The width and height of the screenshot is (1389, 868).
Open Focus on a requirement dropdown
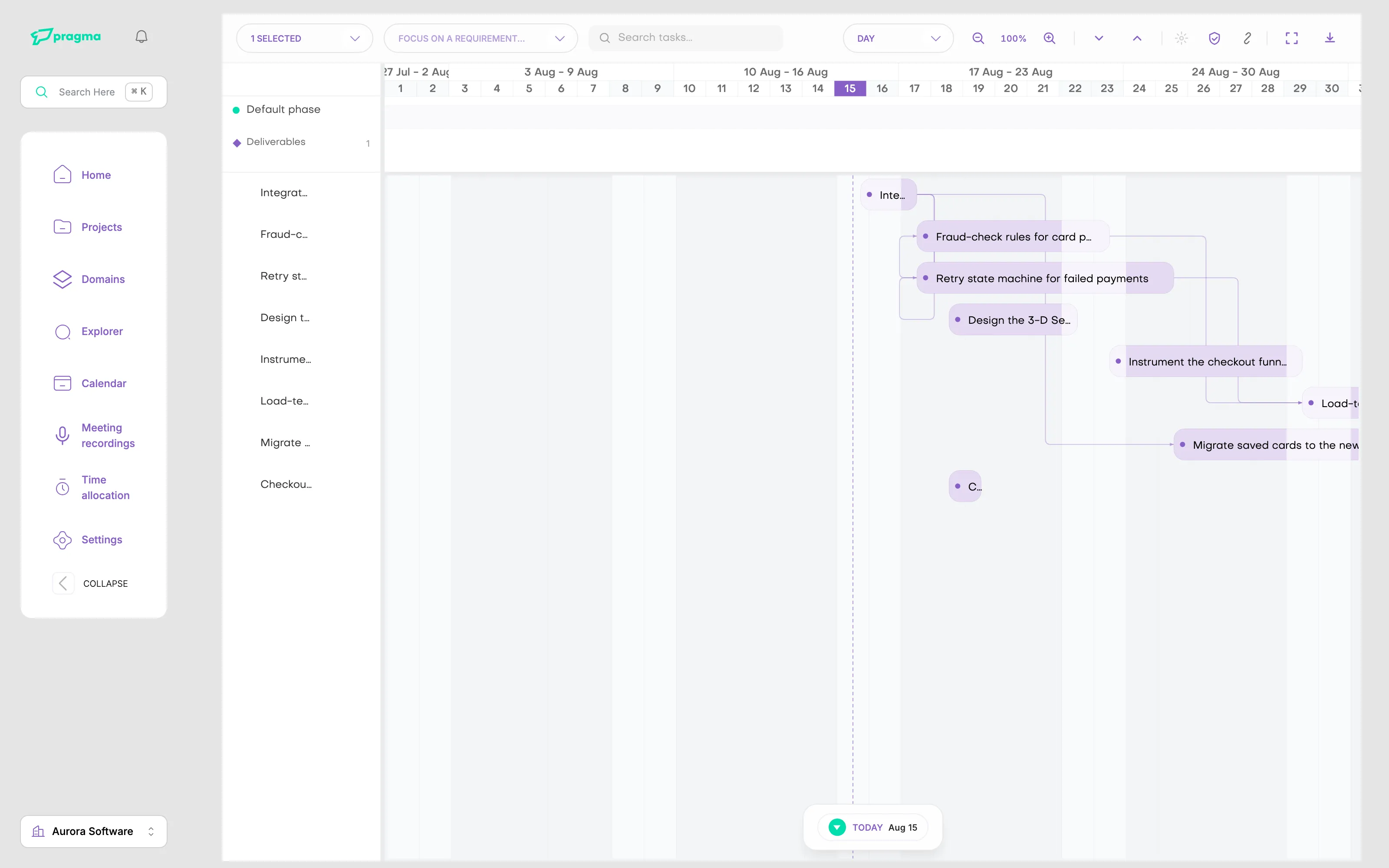click(x=481, y=39)
